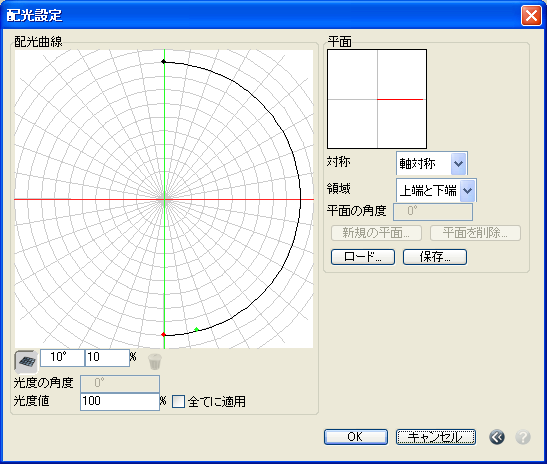547x464 pixels.
Task: Confirm with the OK button
Action: coord(355,437)
